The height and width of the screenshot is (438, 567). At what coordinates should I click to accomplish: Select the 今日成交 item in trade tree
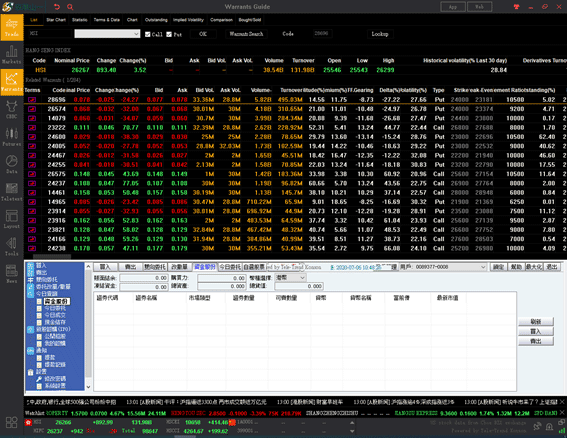point(55,315)
